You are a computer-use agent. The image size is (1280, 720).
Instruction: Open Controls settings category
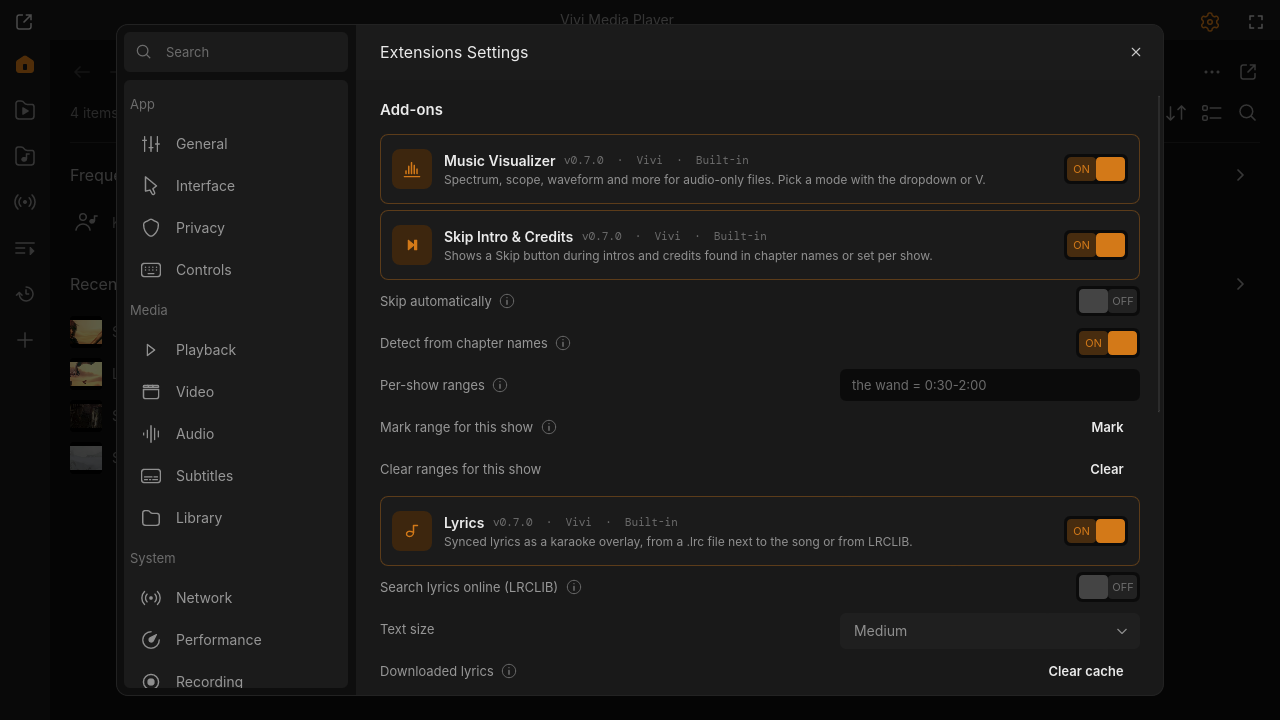(236, 270)
